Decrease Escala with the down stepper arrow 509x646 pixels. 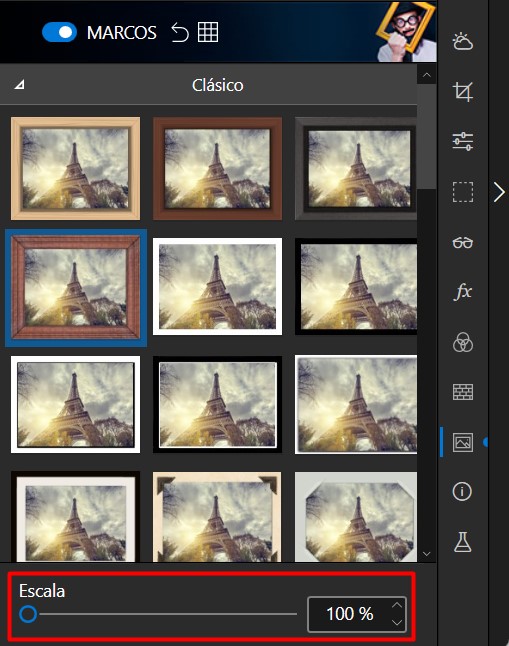[x=396, y=623]
